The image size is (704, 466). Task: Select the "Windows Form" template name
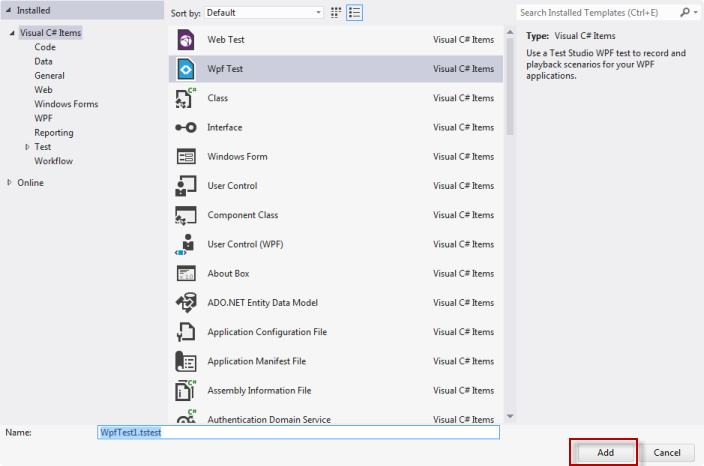[237, 157]
